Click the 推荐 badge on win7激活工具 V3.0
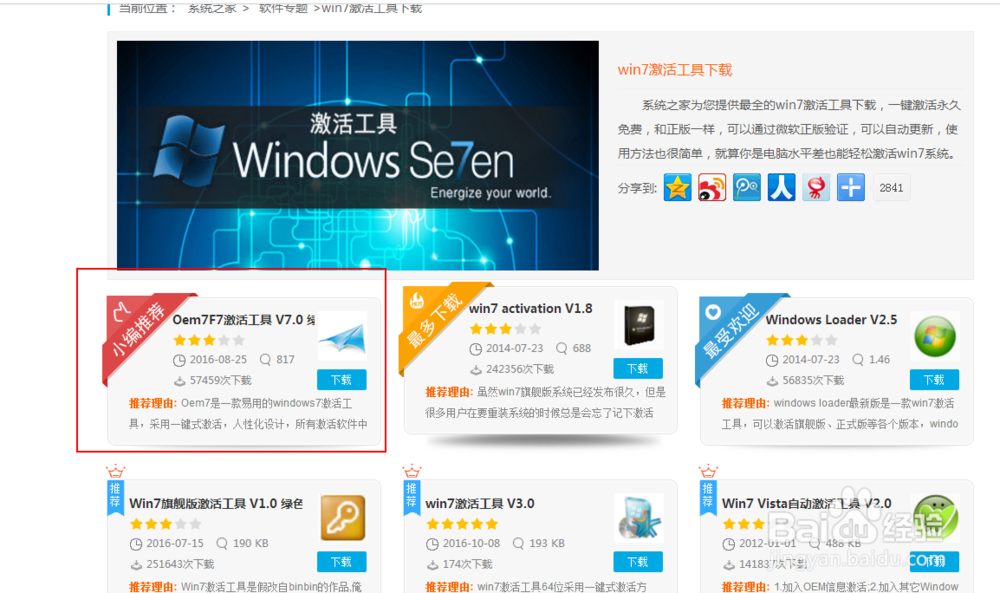The height and width of the screenshot is (593, 1000). [411, 495]
